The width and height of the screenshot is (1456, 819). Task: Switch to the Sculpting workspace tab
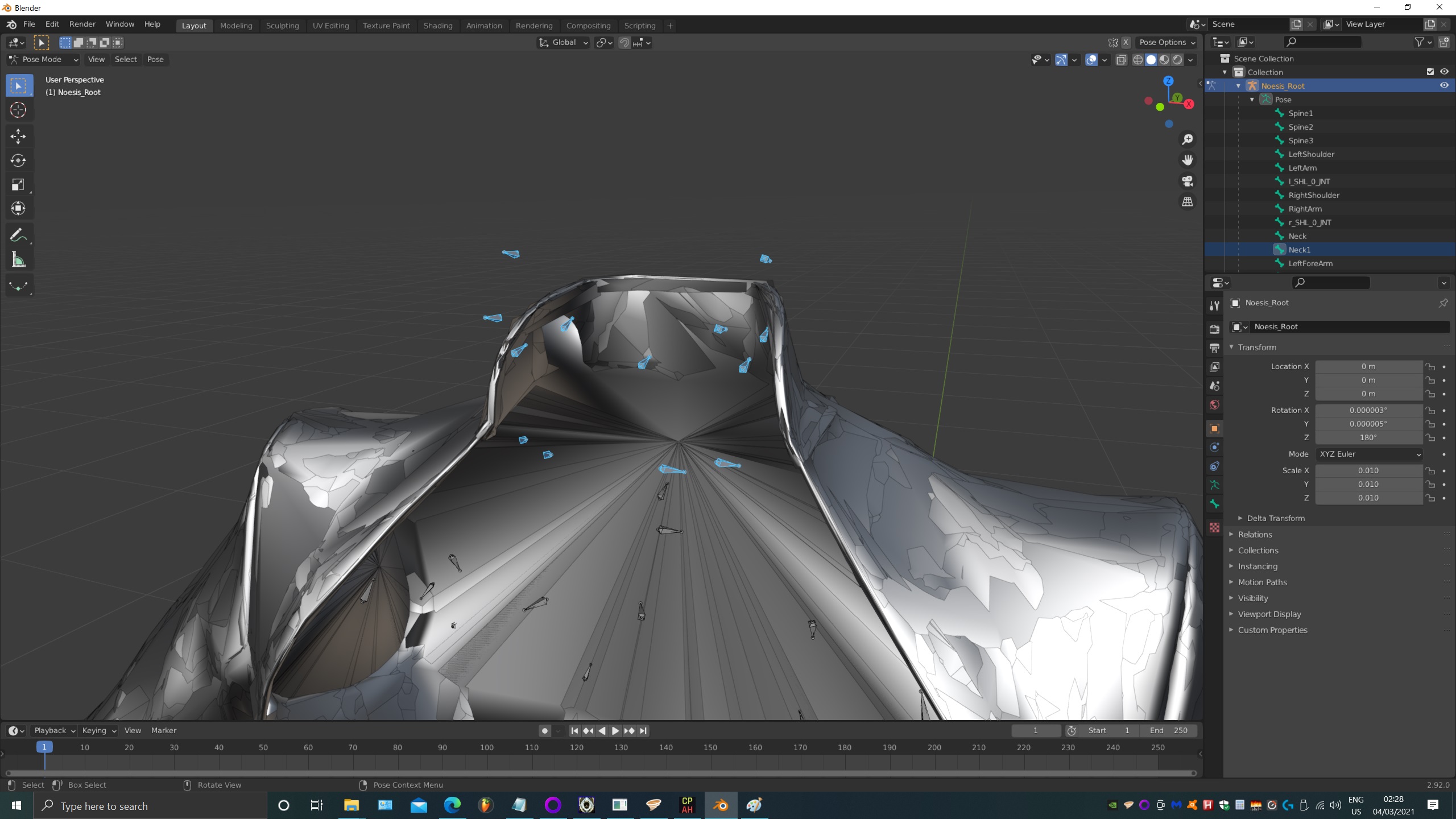click(x=282, y=26)
